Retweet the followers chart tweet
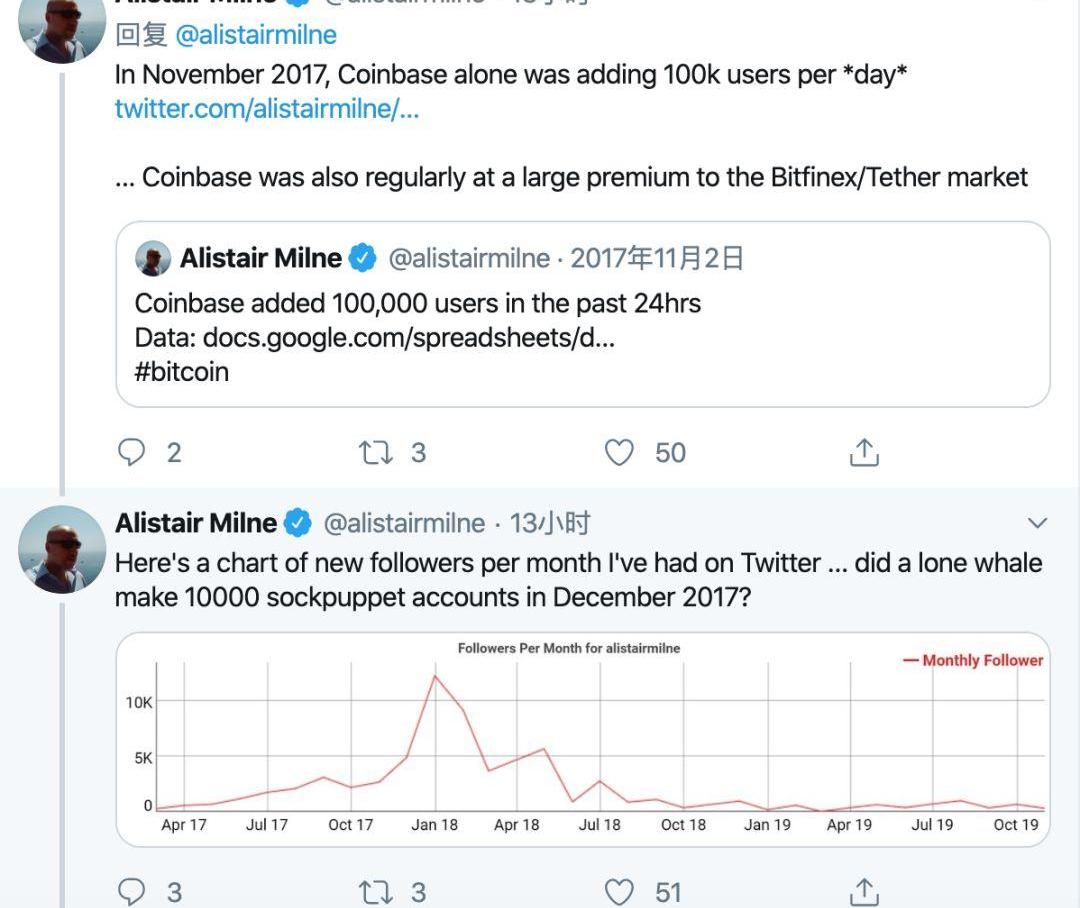1080x908 pixels. tap(376, 891)
